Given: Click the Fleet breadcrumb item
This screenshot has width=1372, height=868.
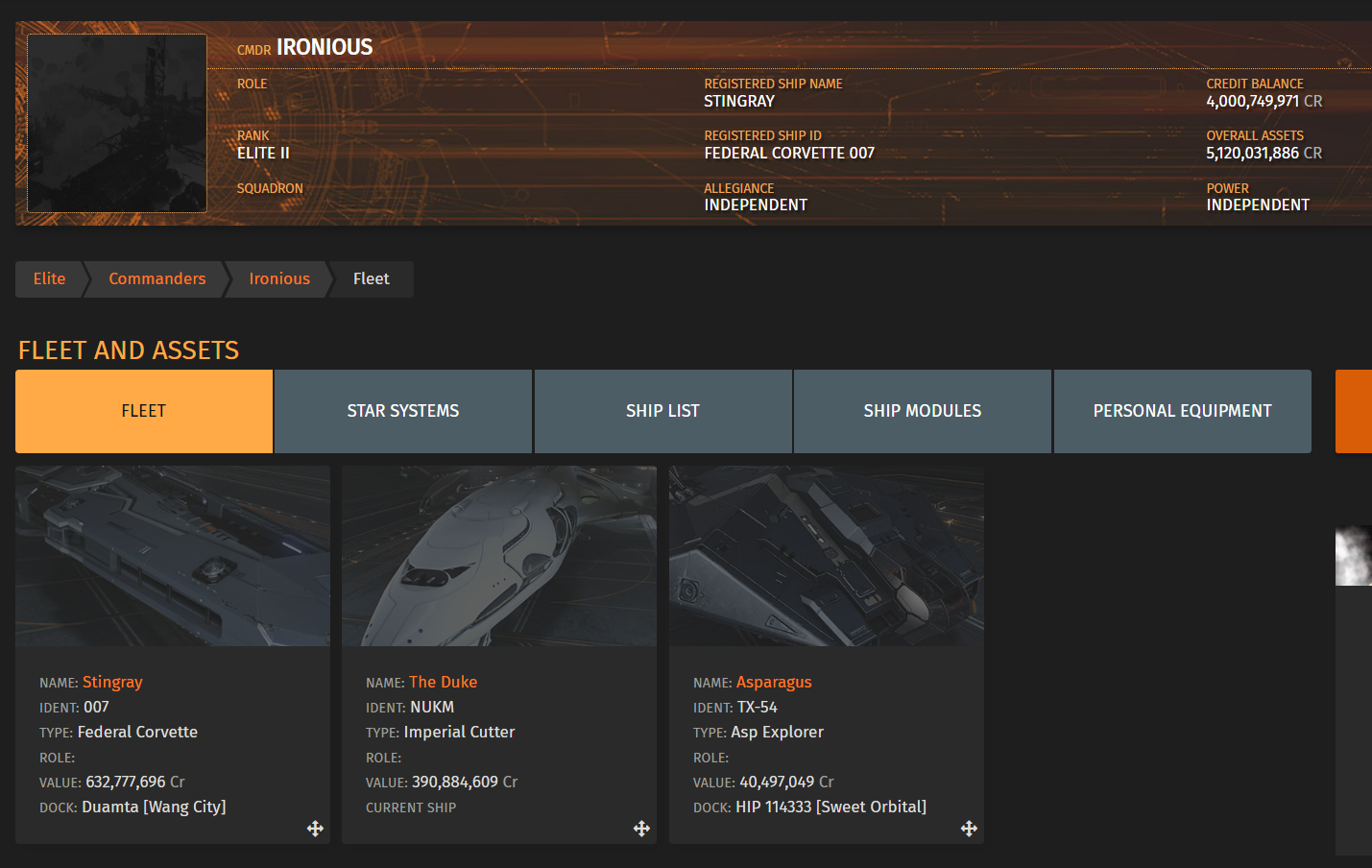Looking at the screenshot, I should coord(372,279).
